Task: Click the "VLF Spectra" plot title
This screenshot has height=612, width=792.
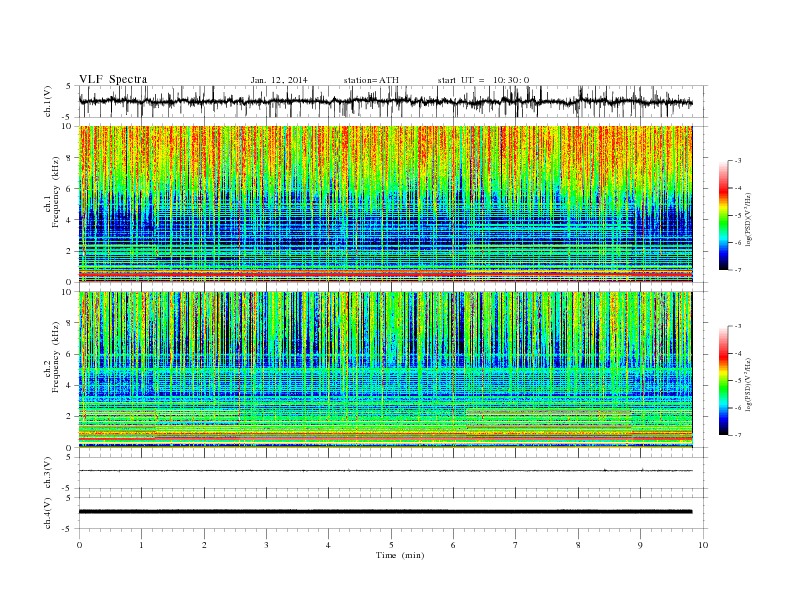Action: 113,79
